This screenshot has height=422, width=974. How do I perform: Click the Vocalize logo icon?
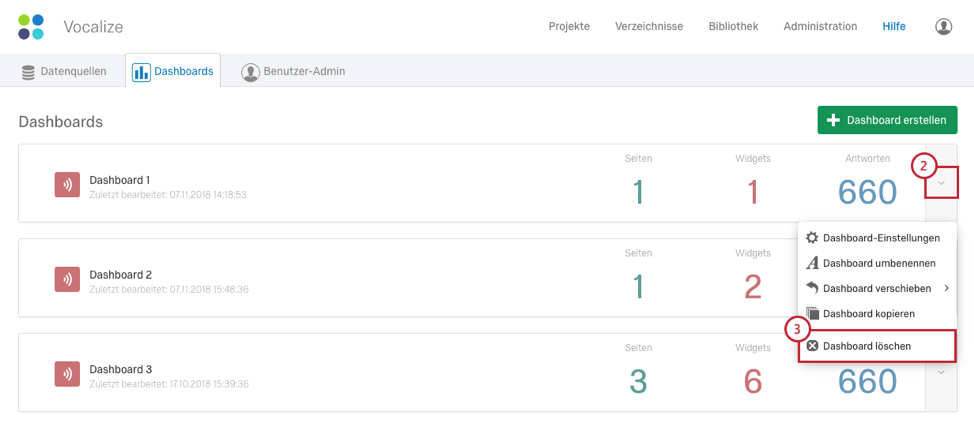[31, 27]
